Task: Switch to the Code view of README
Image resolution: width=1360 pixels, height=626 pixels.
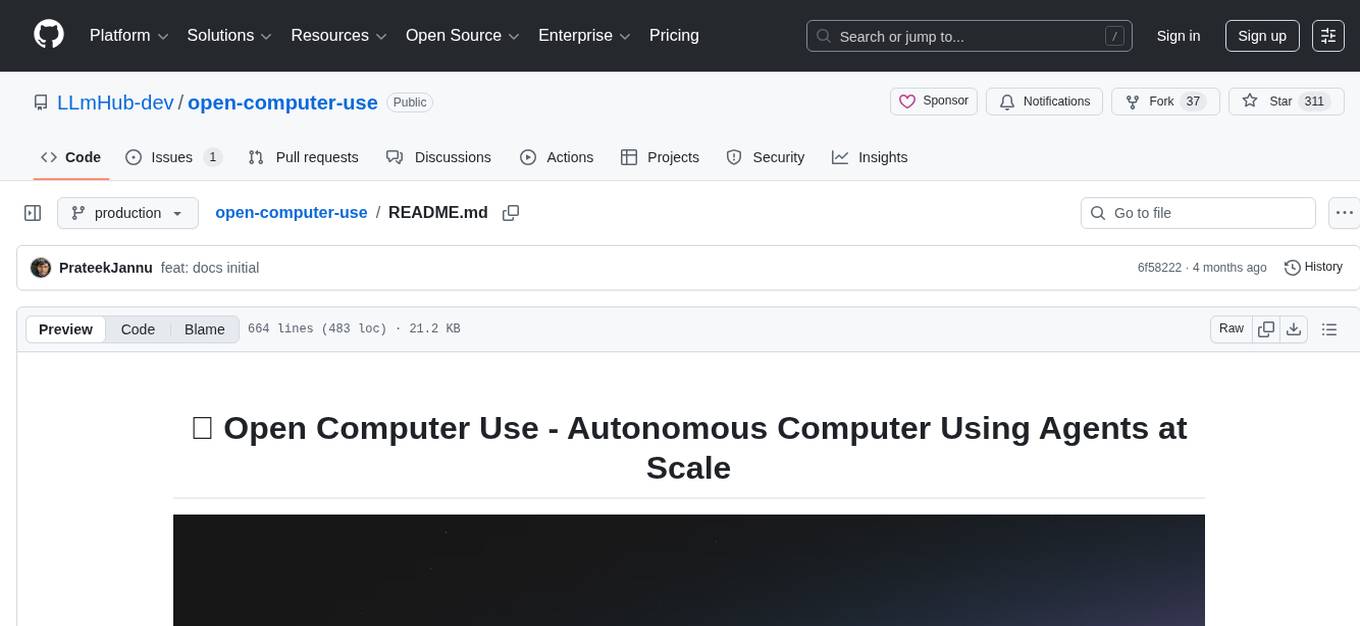Action: point(137,329)
